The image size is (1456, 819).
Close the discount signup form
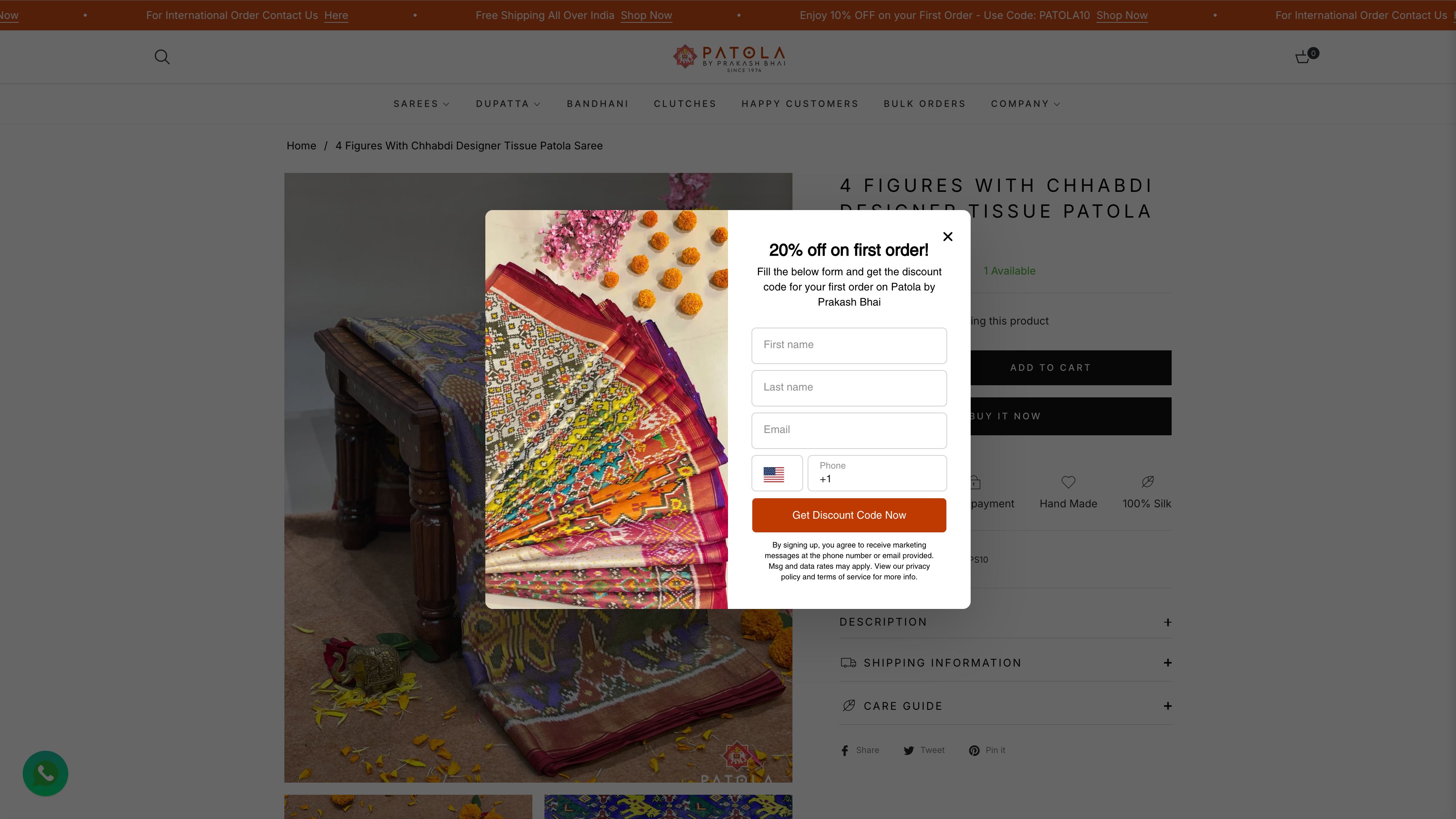[x=947, y=237]
